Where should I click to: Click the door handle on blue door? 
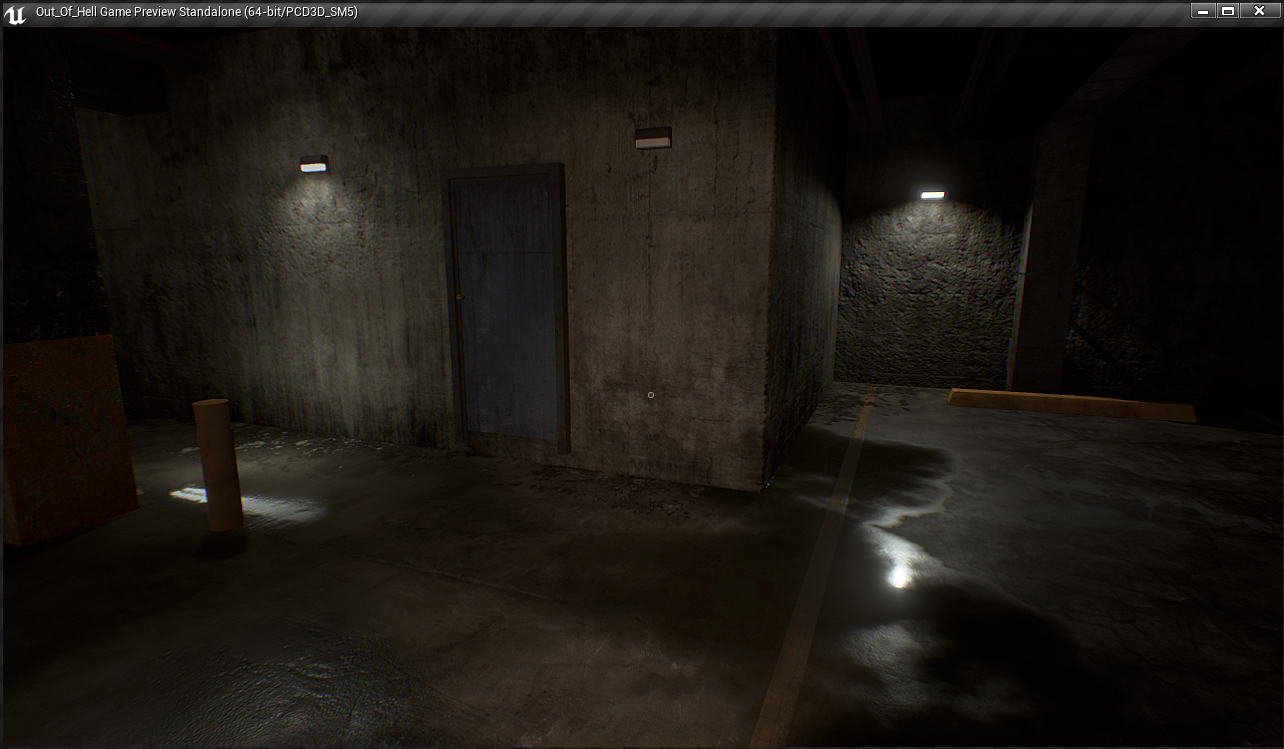(x=459, y=296)
